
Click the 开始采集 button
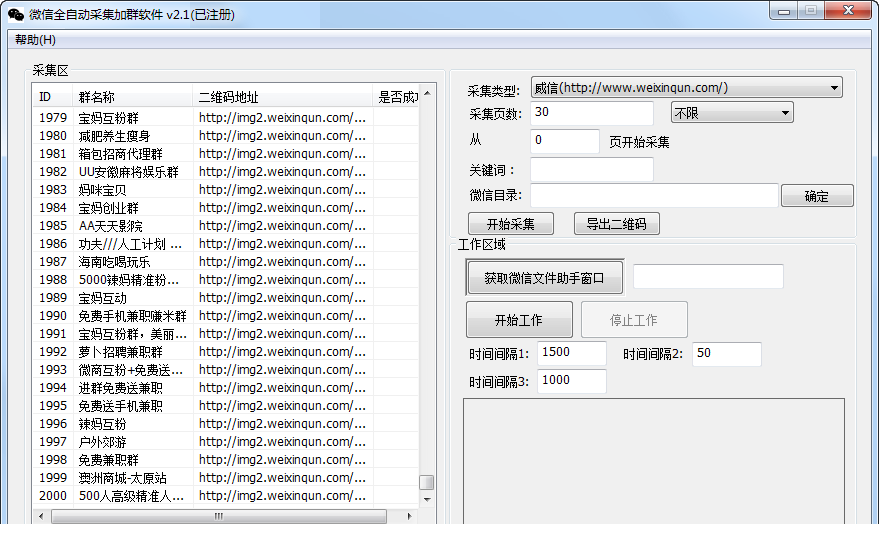tap(511, 224)
